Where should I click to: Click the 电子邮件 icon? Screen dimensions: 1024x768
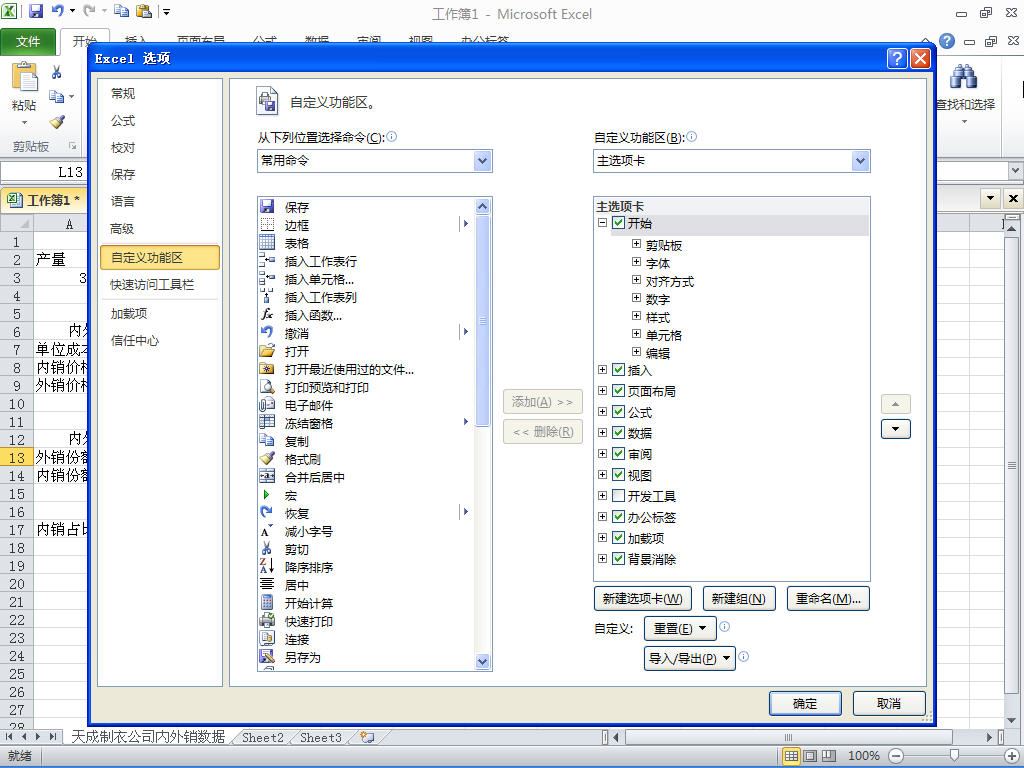pos(267,405)
